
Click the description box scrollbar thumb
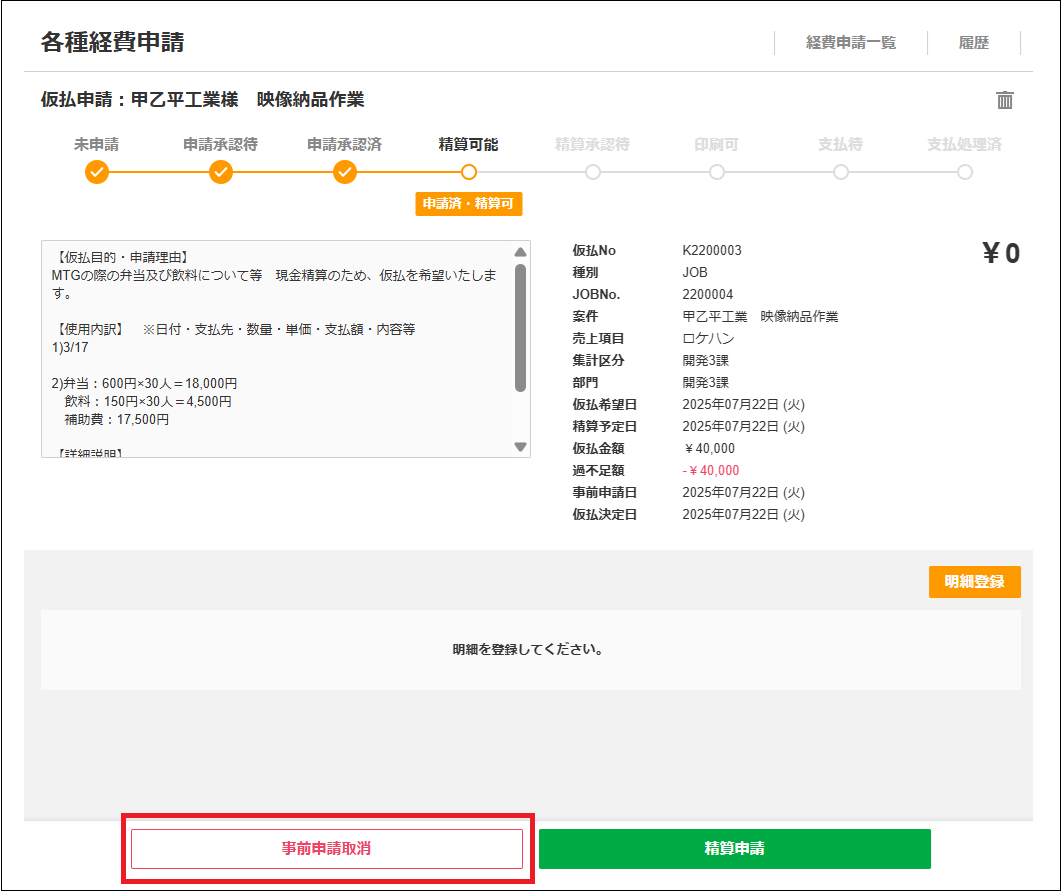(520, 328)
